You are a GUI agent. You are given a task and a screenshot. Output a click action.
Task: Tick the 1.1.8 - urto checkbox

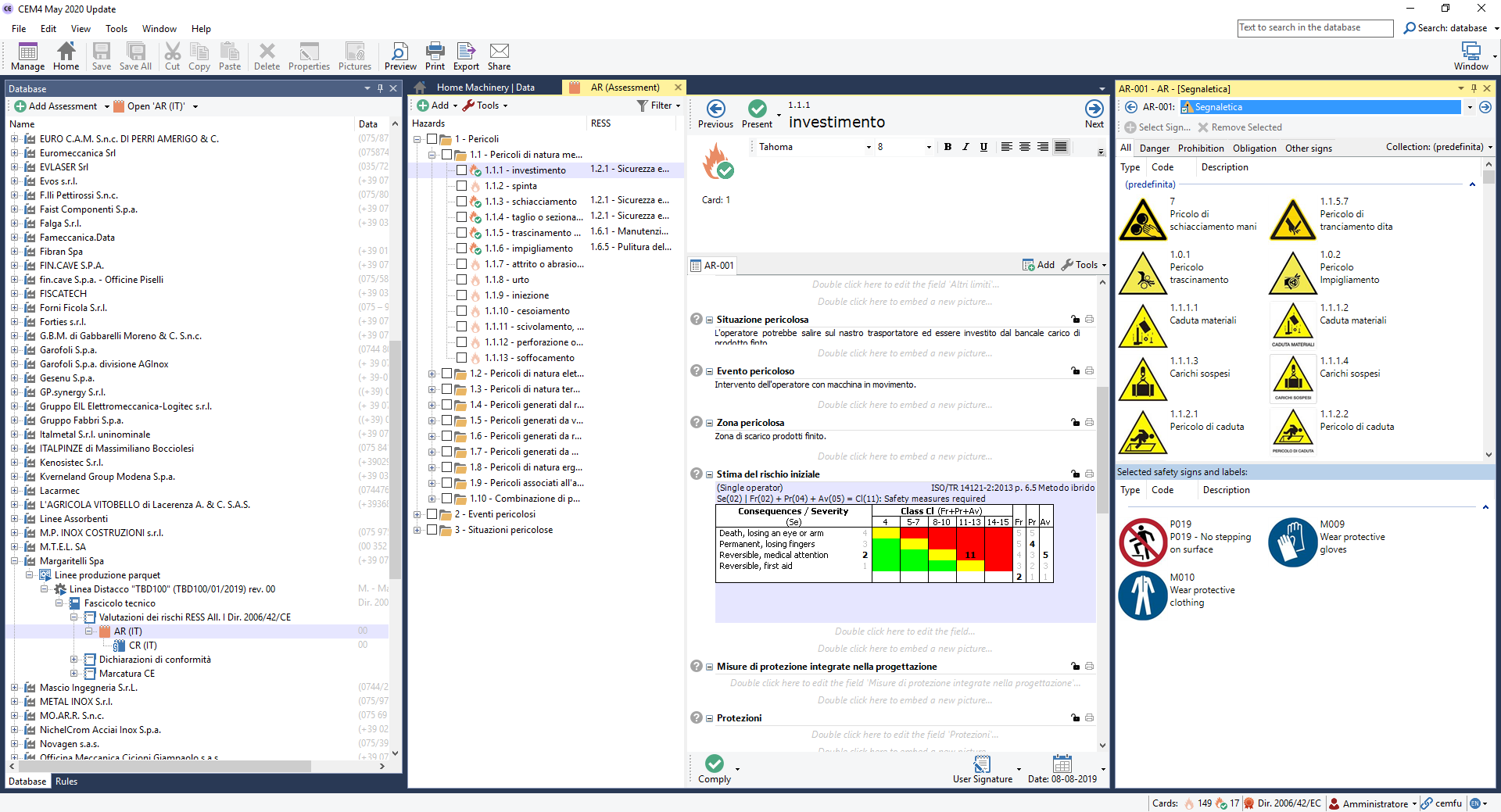tap(461, 280)
